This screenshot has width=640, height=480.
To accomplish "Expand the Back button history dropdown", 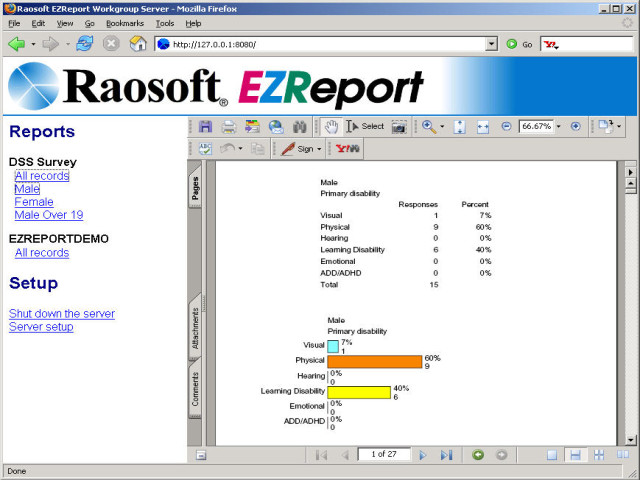I will tap(33, 44).
